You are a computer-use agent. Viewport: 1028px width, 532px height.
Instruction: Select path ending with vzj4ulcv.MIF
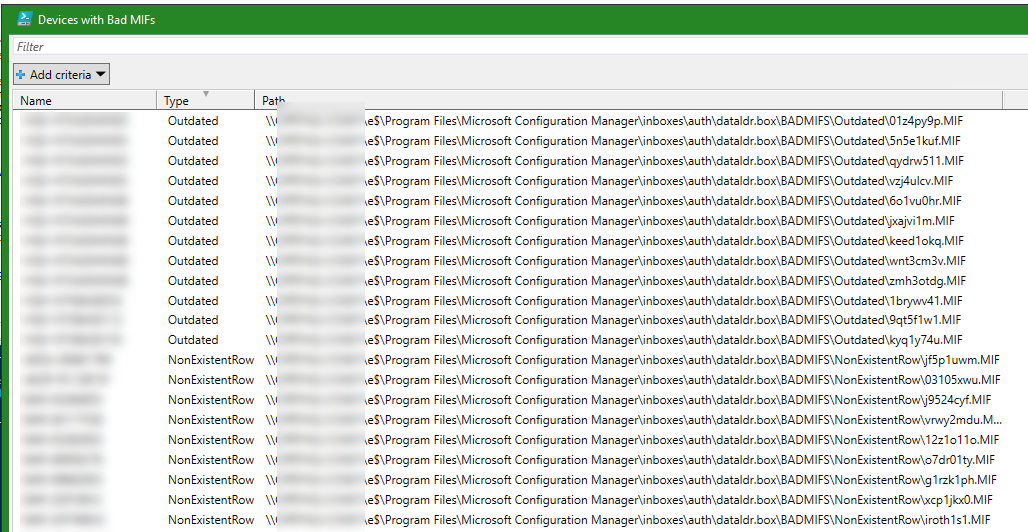click(x=609, y=181)
